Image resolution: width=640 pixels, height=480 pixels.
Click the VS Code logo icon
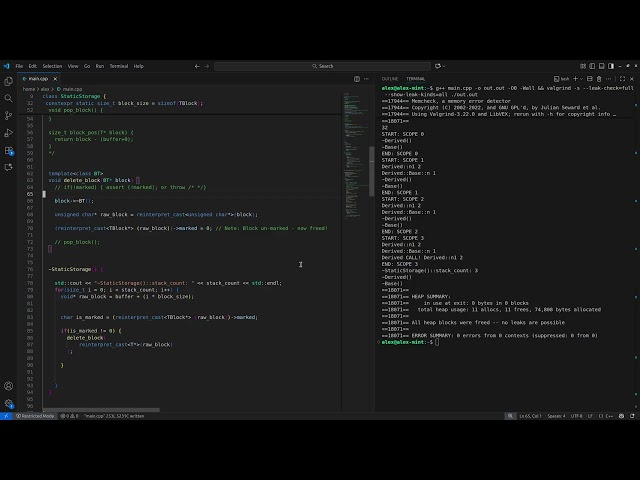(6, 66)
